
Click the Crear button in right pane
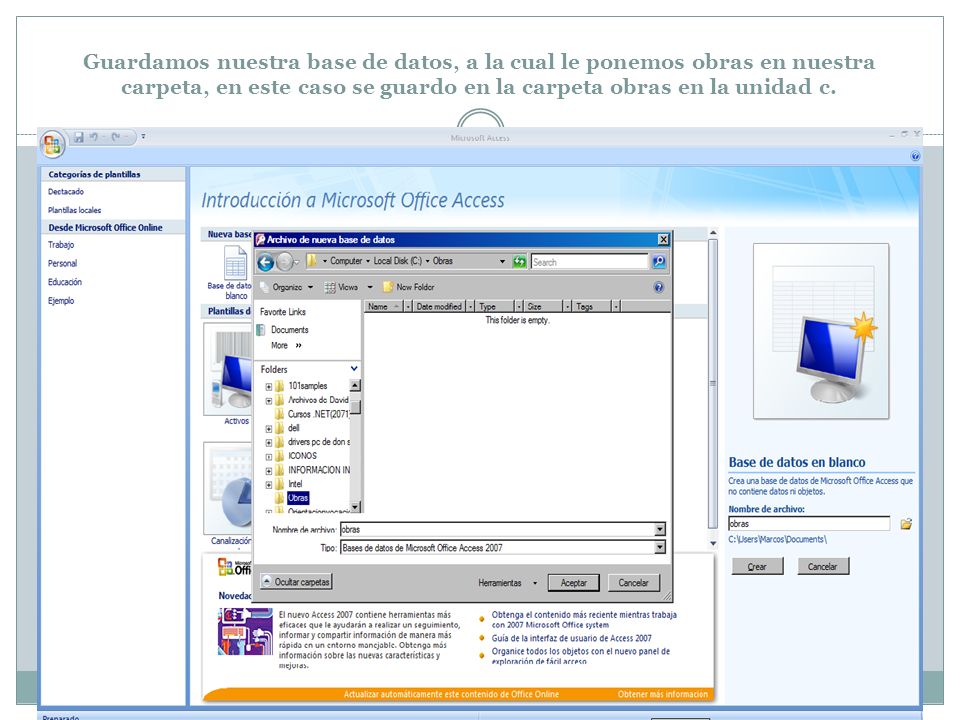pyautogui.click(x=757, y=567)
